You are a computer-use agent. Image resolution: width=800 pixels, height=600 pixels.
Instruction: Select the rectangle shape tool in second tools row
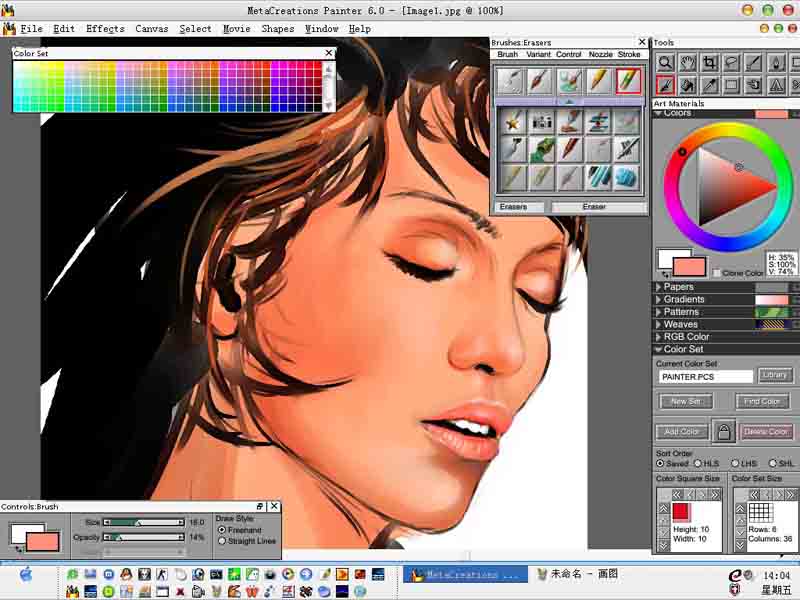(732, 85)
